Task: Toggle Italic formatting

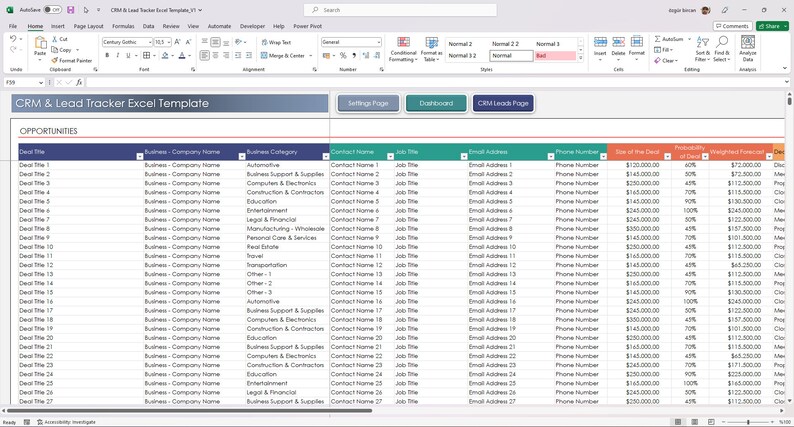Action: (117, 55)
